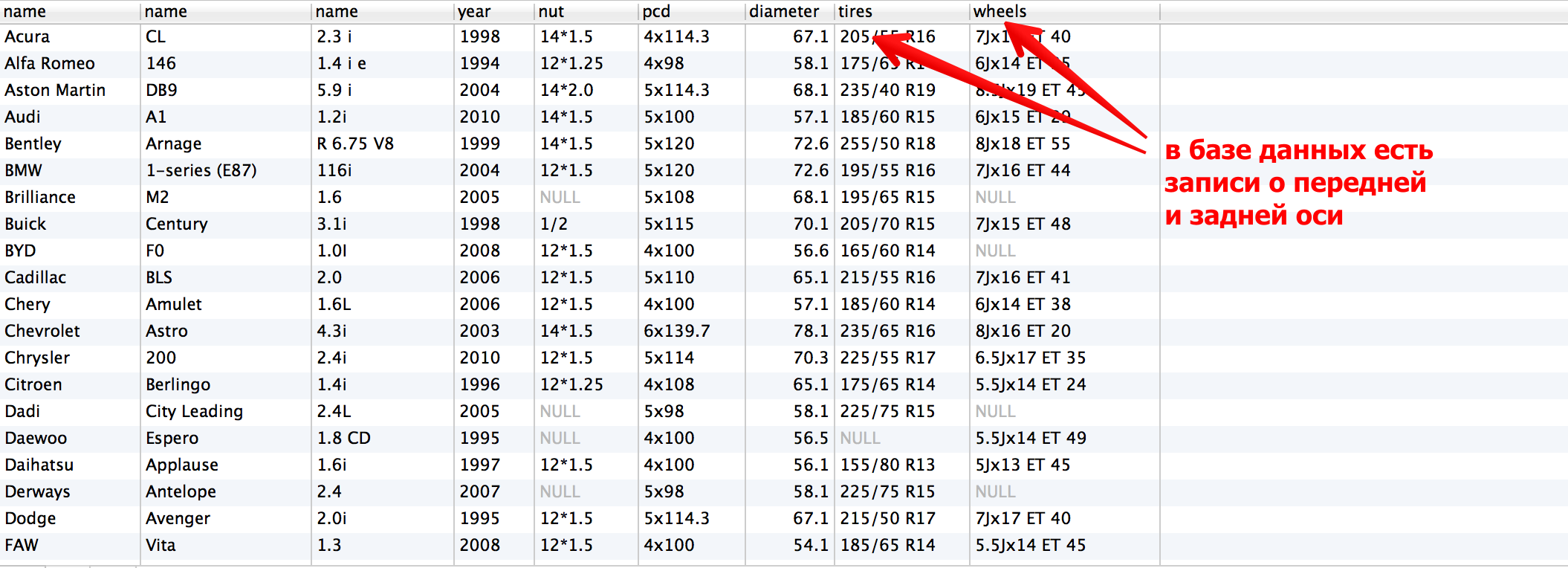Click the diameter column header
The height and width of the screenshot is (568, 1568).
pyautogui.click(x=790, y=11)
